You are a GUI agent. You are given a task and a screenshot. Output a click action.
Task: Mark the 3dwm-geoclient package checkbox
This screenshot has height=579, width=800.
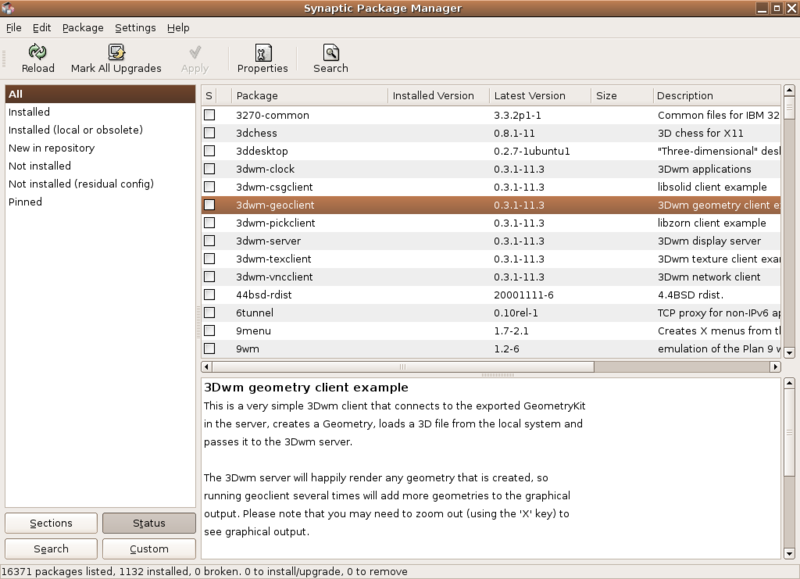click(209, 205)
